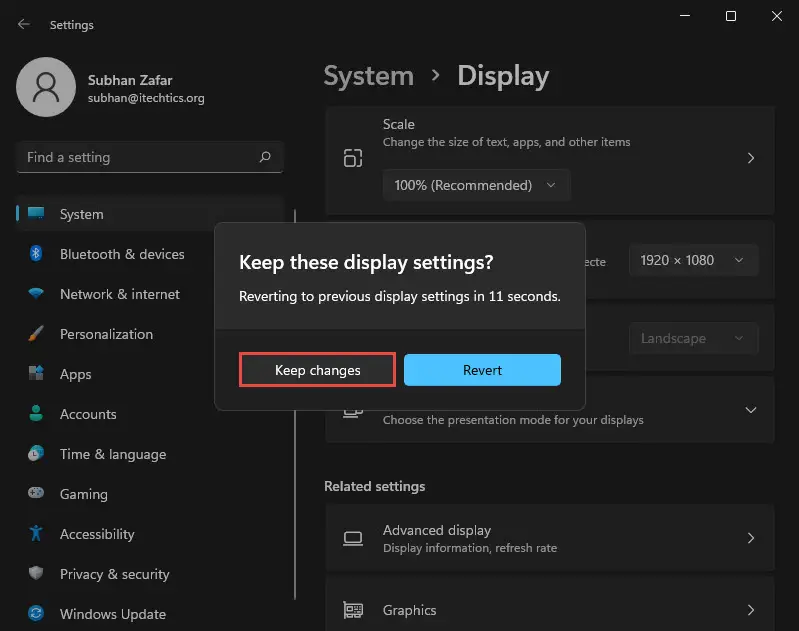
Task: Click the Advanced display label
Action: click(437, 530)
